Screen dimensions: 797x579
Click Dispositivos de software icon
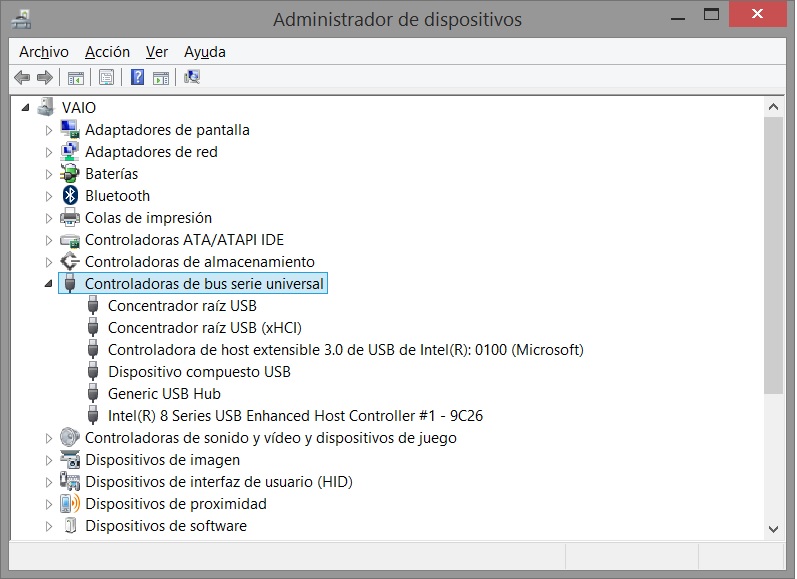pos(71,526)
